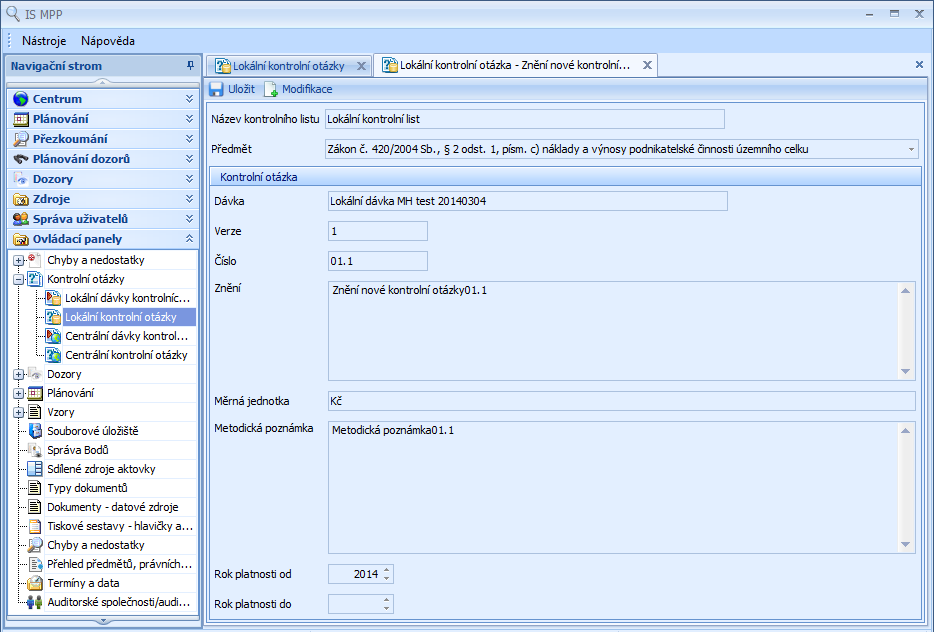The image size is (934, 632).
Task: Select the Lokální kontrolní otázka - Znění tab
Action: pyautogui.click(x=515, y=65)
